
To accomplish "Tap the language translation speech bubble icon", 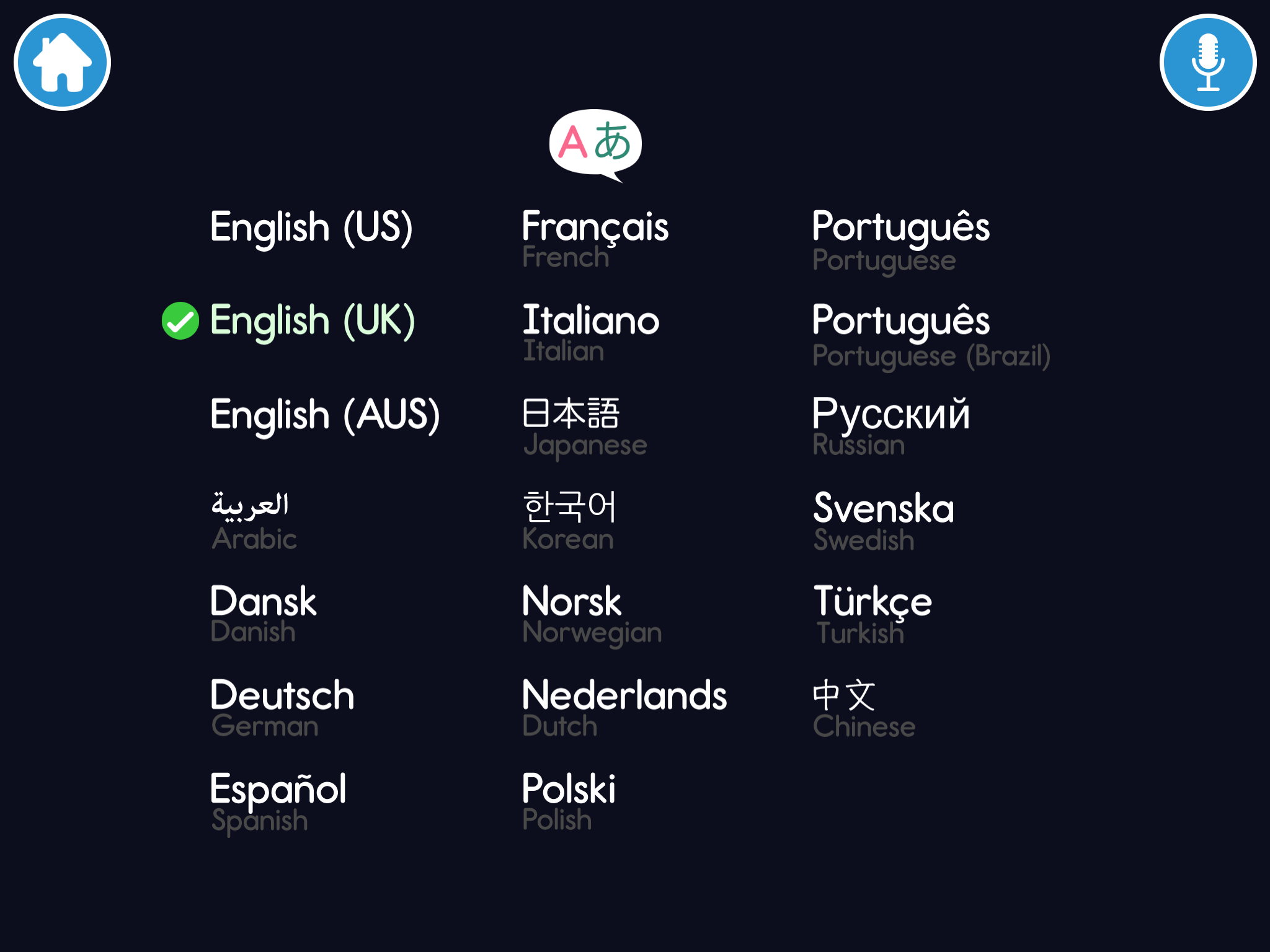I will click(595, 144).
